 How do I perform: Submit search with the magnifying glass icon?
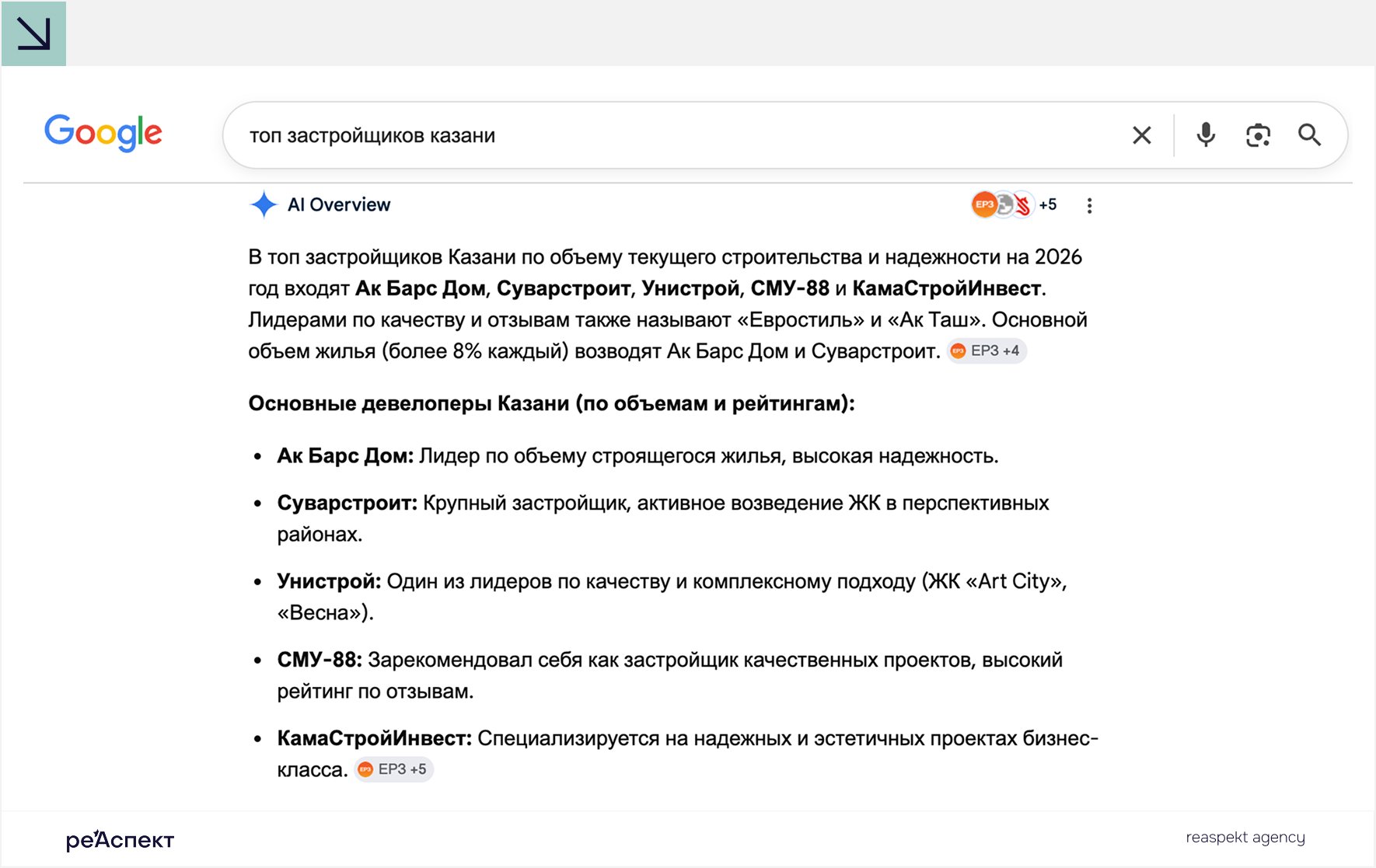tap(1310, 135)
